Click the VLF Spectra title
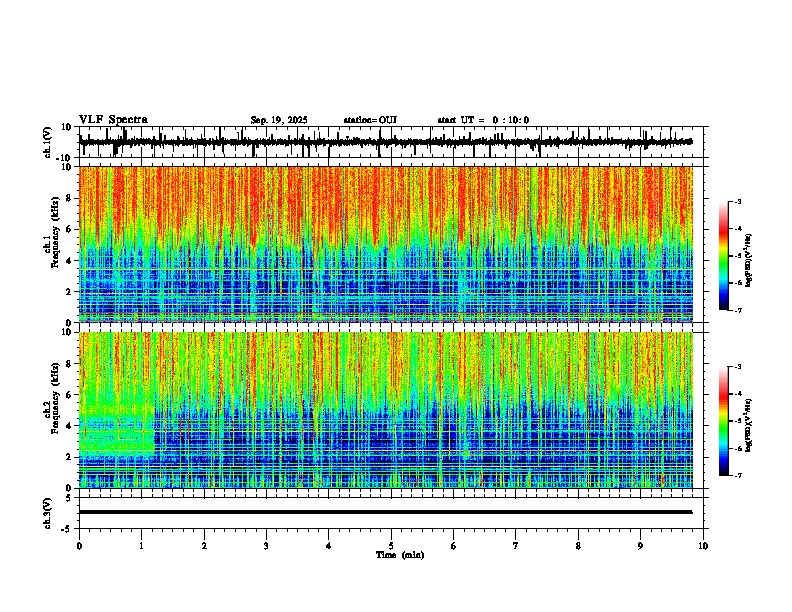The image size is (792, 612). point(113,120)
